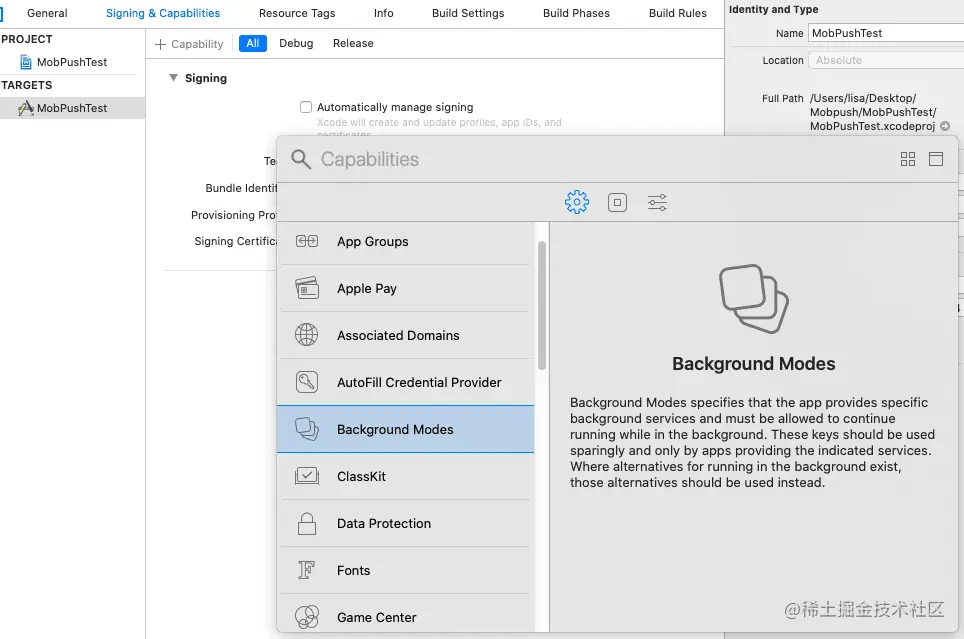Select the Debug configuration filter
Screen dimensions: 964x639
click(296, 43)
